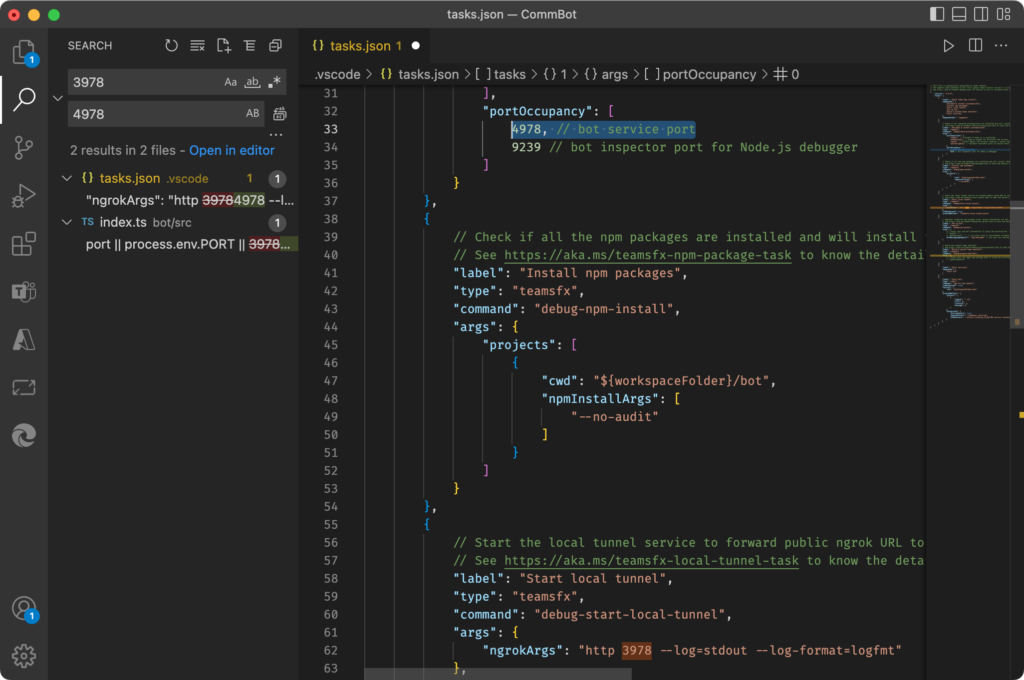Click the Open in editor link

coord(231,150)
